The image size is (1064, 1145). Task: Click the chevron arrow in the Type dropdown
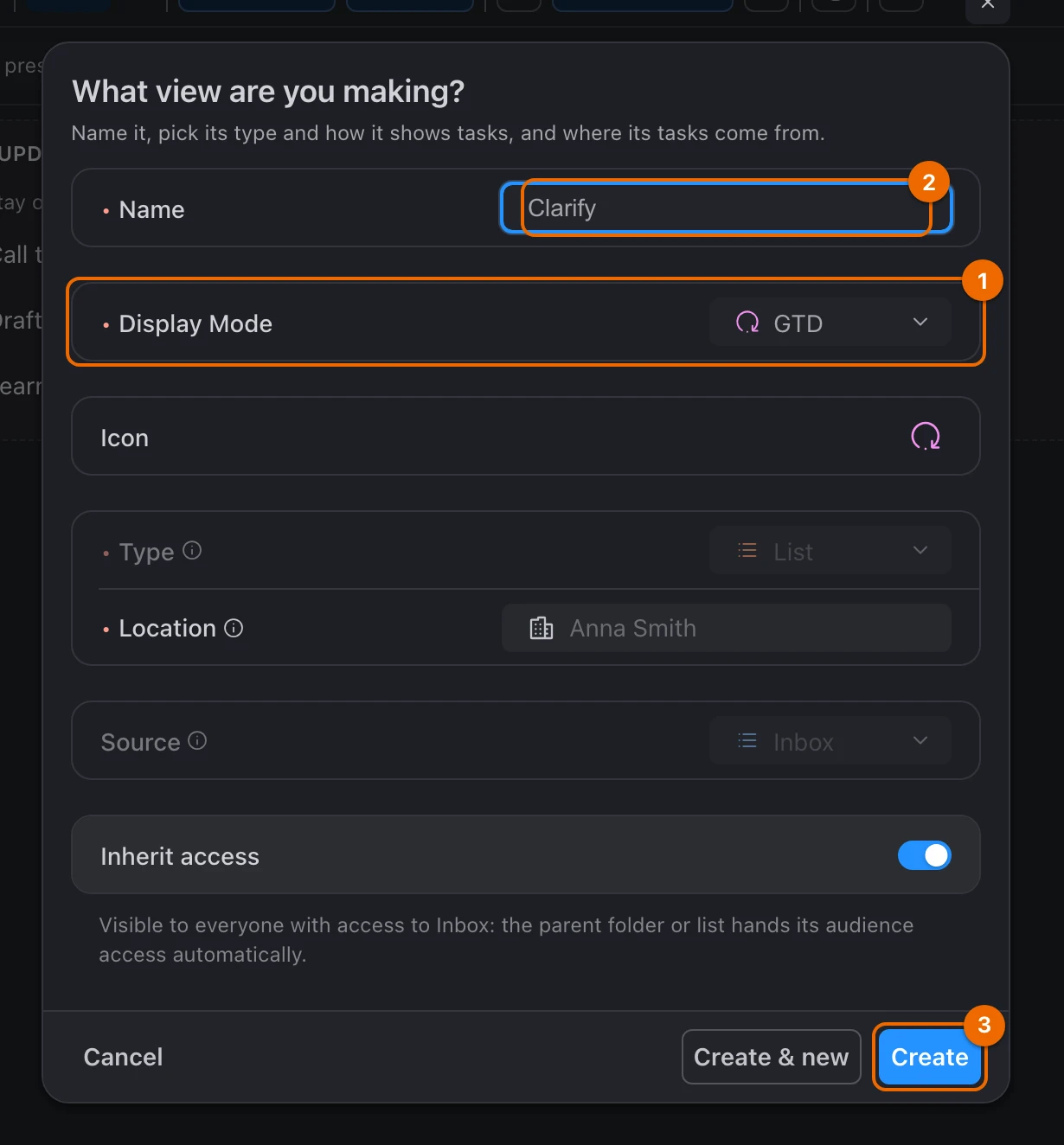[x=920, y=550]
